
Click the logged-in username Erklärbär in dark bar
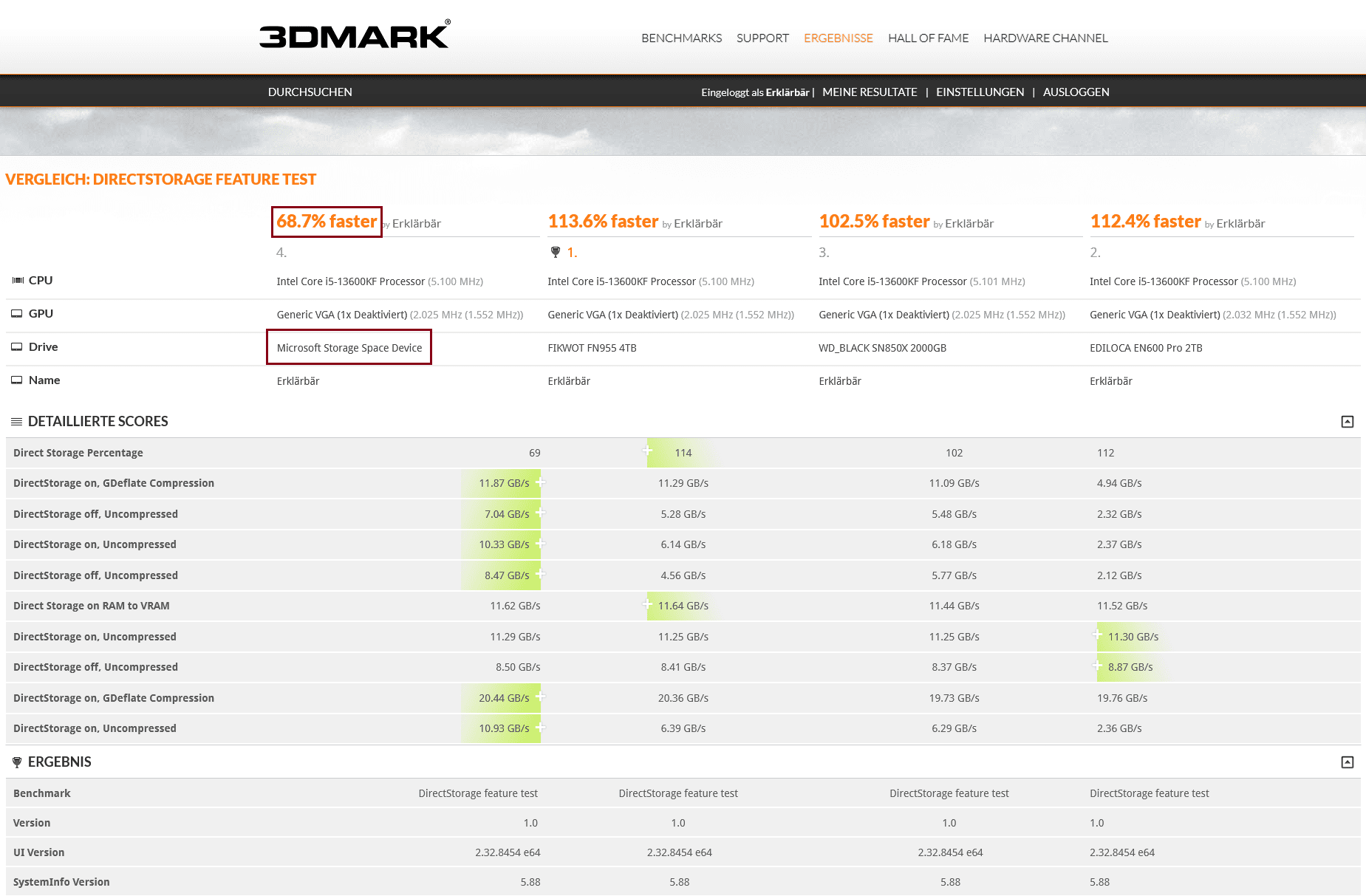click(x=788, y=92)
